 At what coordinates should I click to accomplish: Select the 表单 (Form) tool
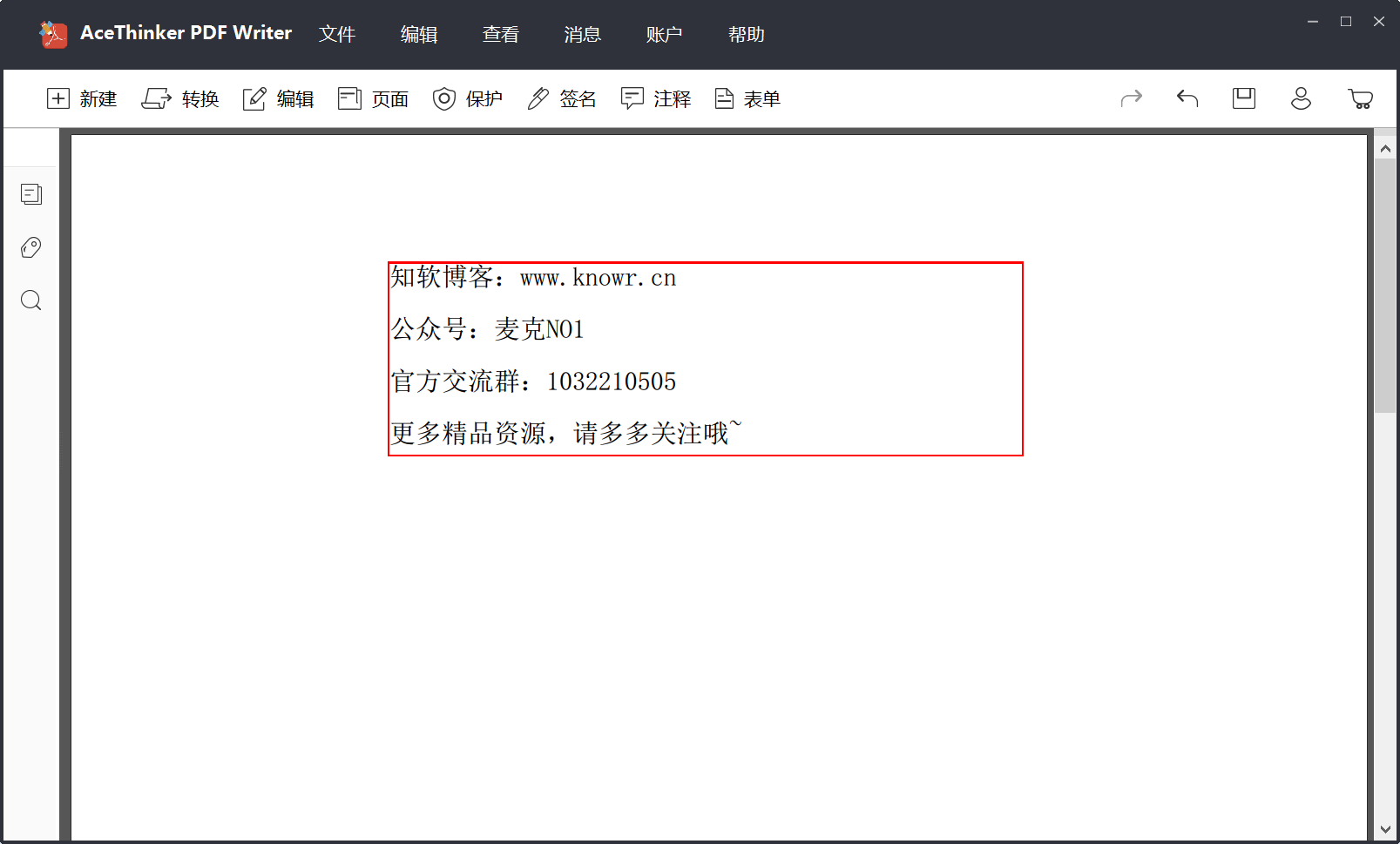(x=747, y=98)
